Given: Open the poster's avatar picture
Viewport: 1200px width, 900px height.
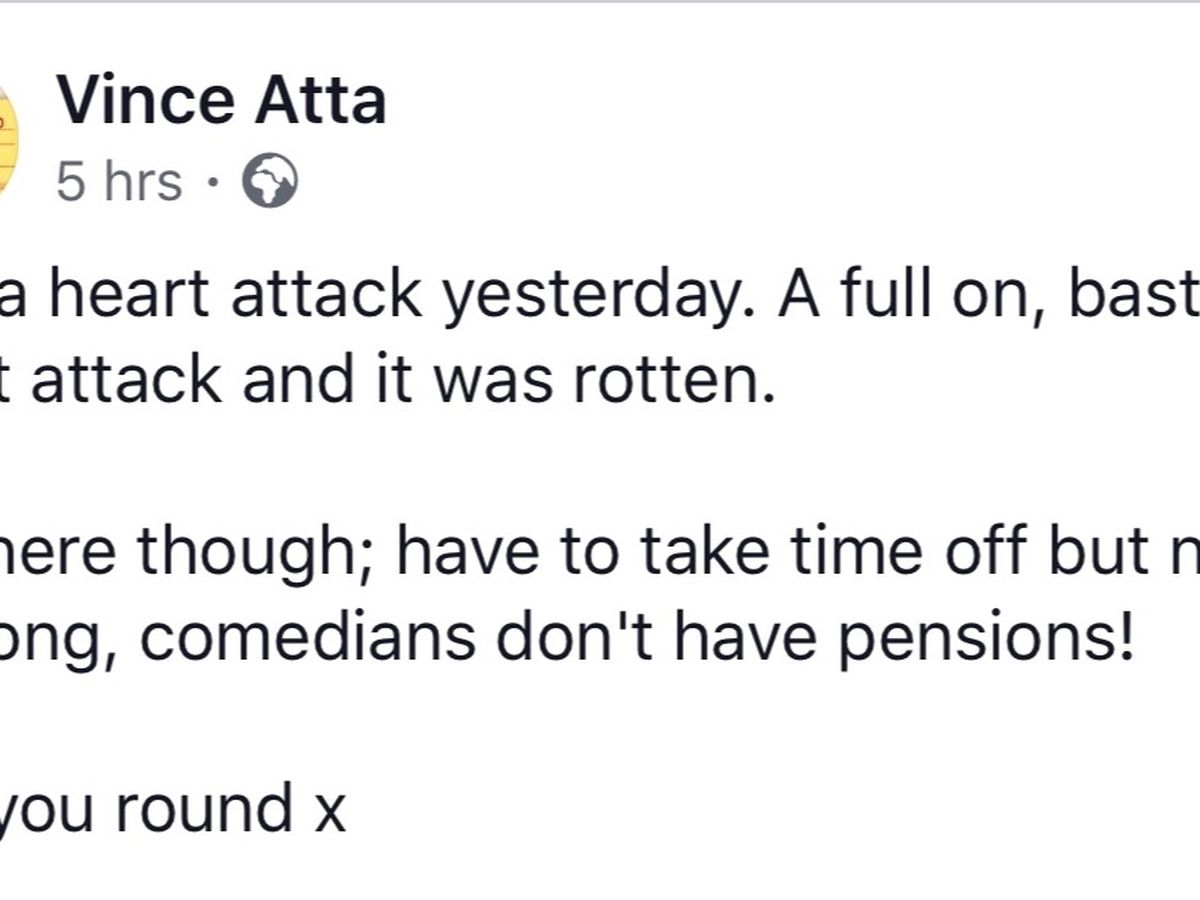Looking at the screenshot, I should click(8, 140).
